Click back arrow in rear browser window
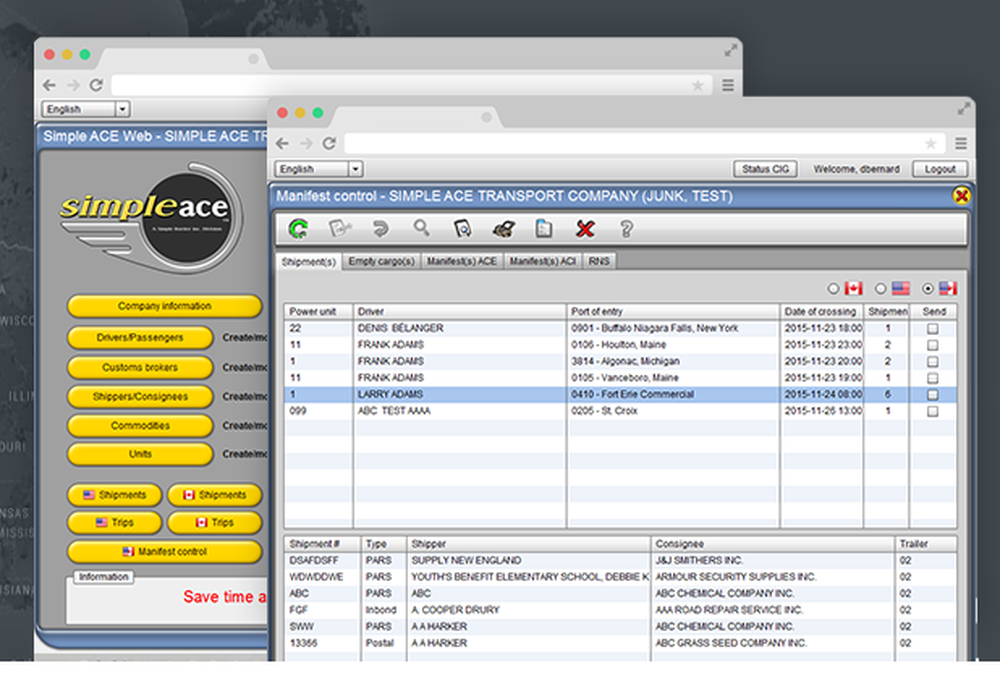The height and width of the screenshot is (679, 1000). coord(49,85)
